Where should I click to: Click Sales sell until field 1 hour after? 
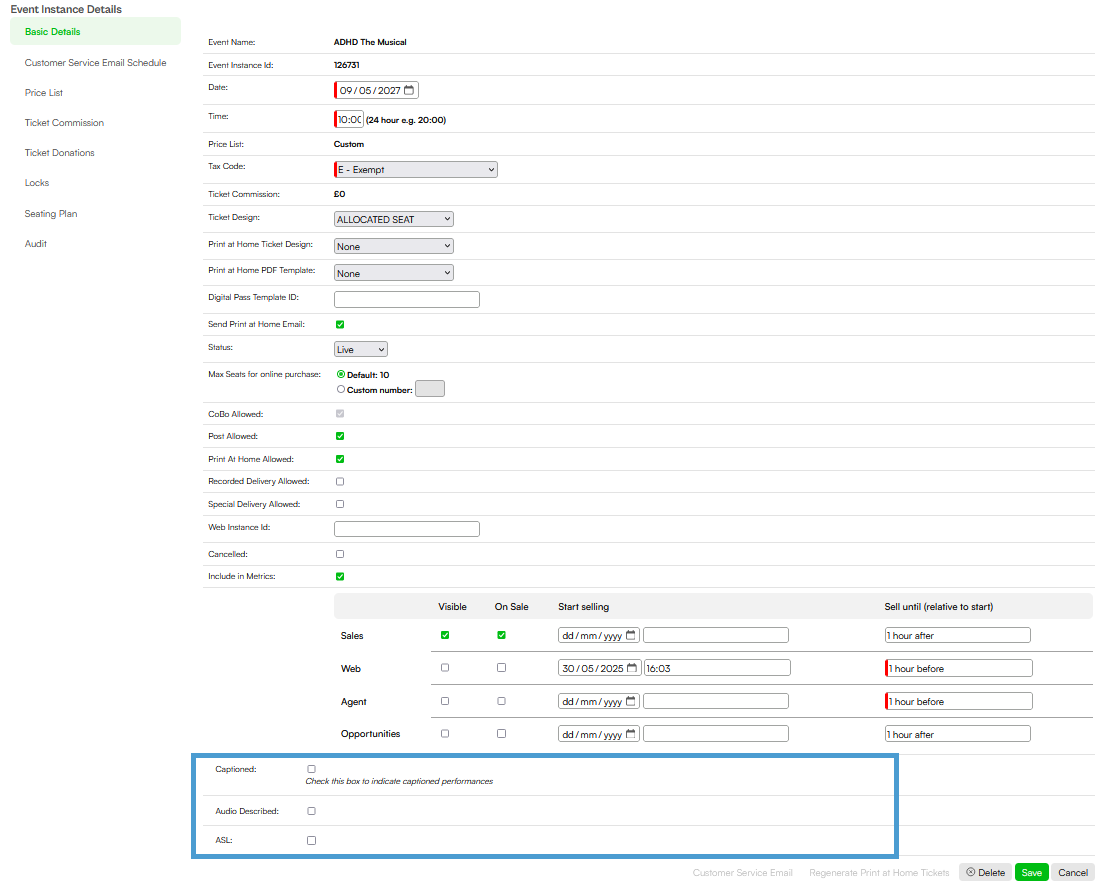pos(957,635)
